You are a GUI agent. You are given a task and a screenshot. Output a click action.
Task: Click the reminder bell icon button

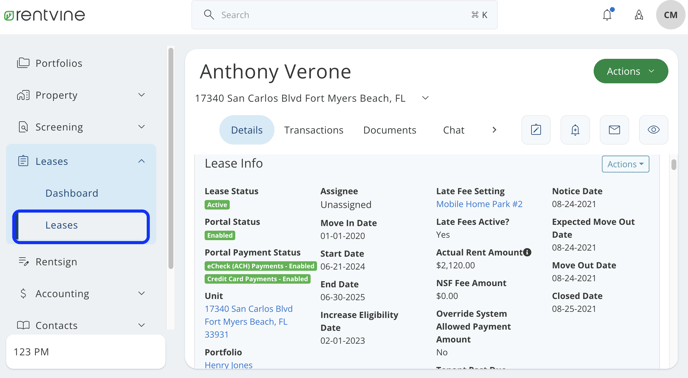coord(575,130)
